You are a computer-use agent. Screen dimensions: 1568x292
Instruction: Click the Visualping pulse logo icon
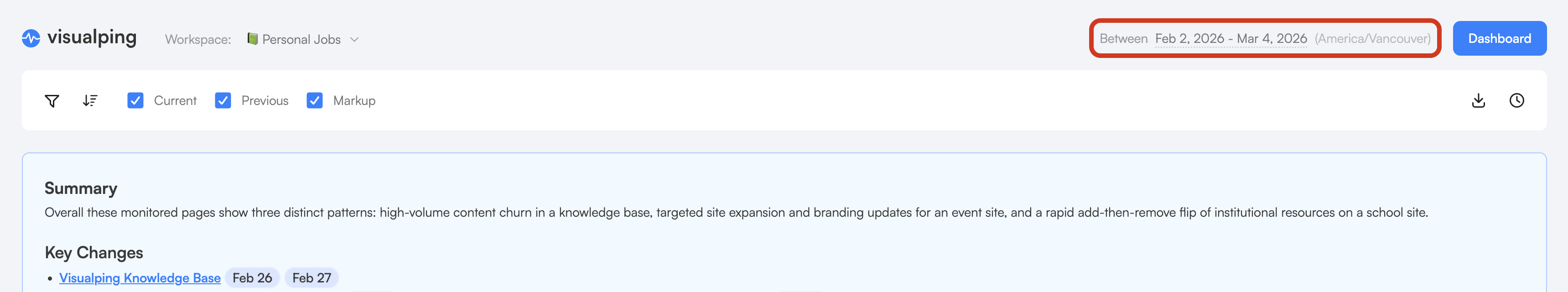click(x=31, y=38)
